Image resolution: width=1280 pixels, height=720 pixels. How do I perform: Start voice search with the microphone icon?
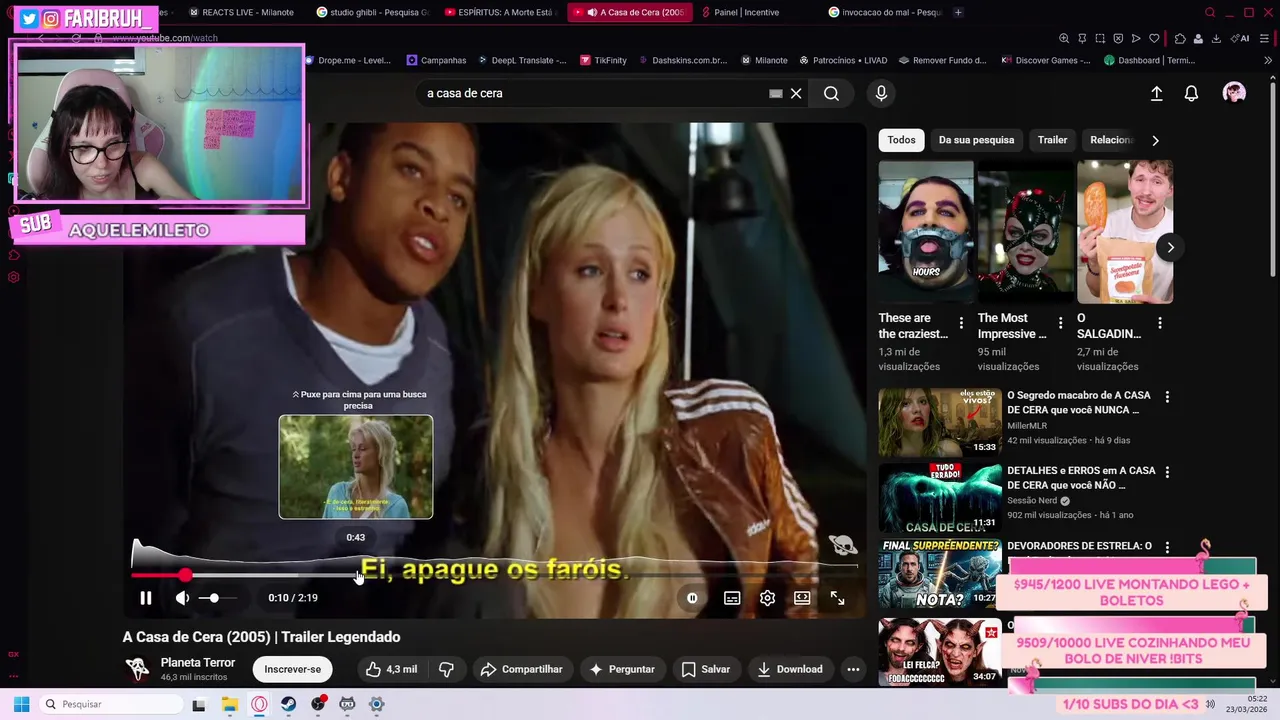coord(881,93)
